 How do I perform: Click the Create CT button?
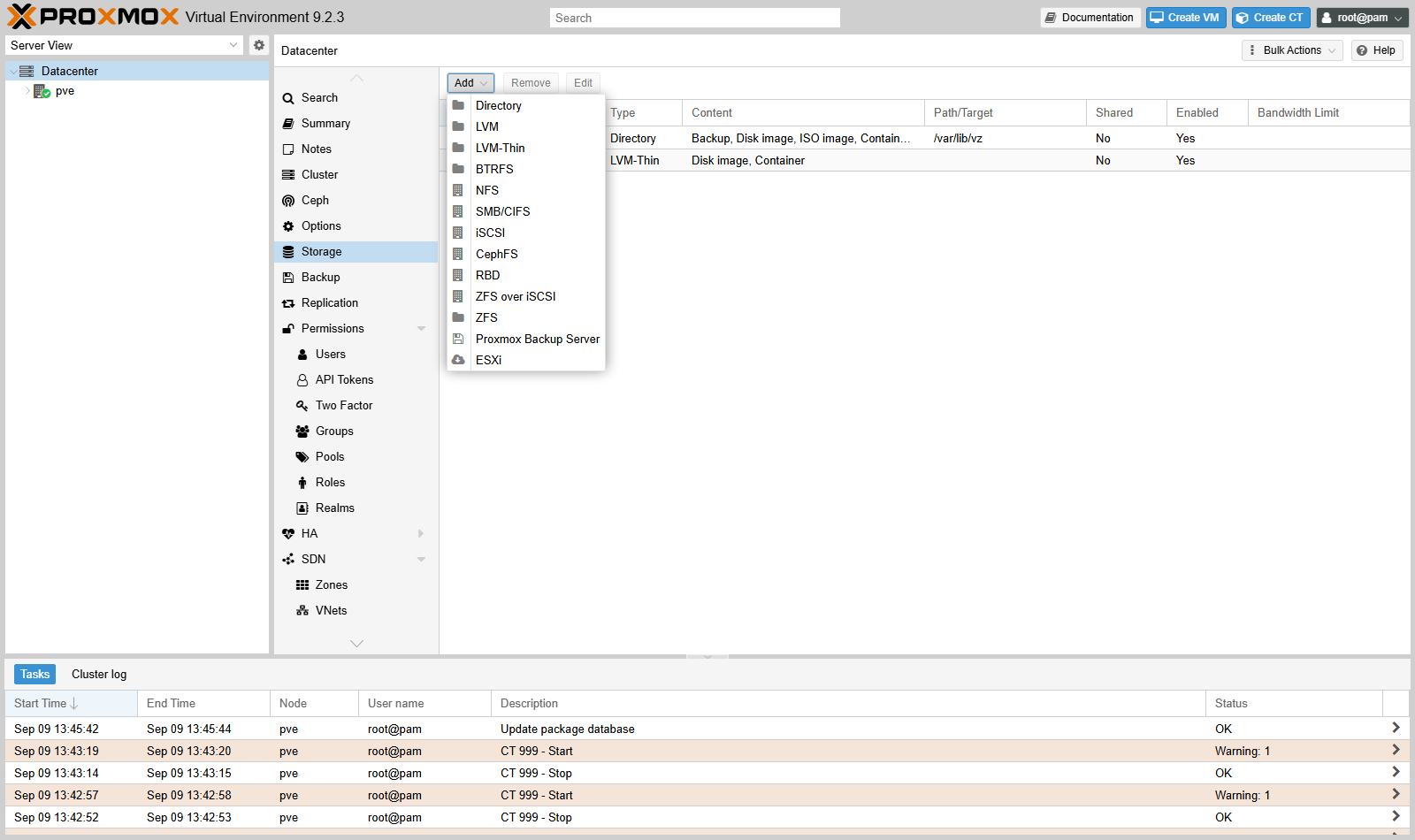(x=1271, y=18)
